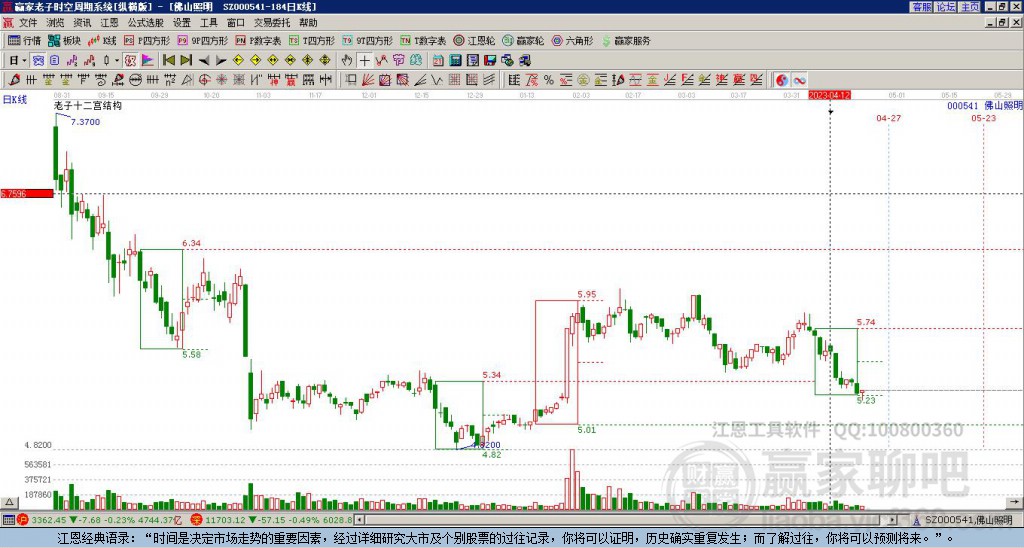Open the 公式选股 formula stock menu
Viewport: 1024px width, 548px height.
[x=146, y=22]
